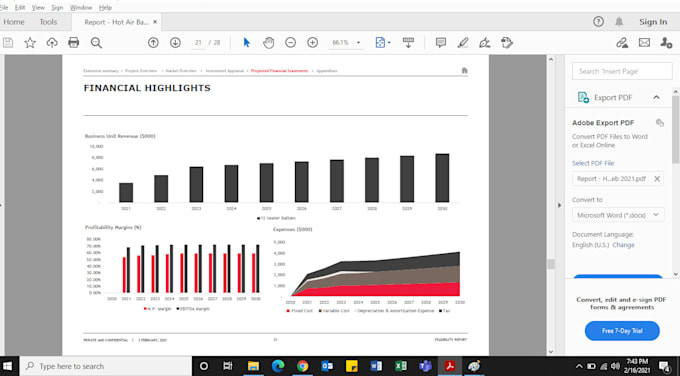Zoom in with the plus icon
Viewport: 680px width, 376px height.
312,43
